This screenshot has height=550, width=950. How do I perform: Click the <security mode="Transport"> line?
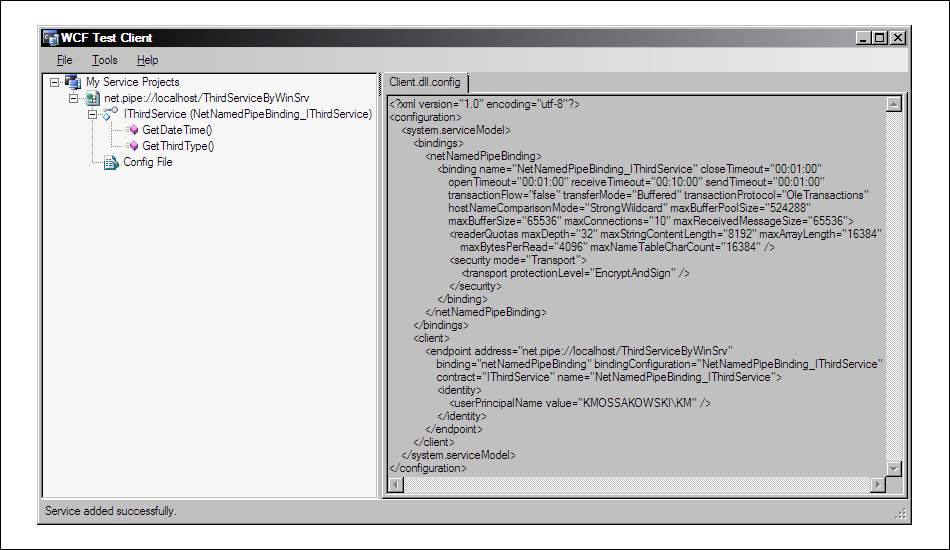click(518, 260)
